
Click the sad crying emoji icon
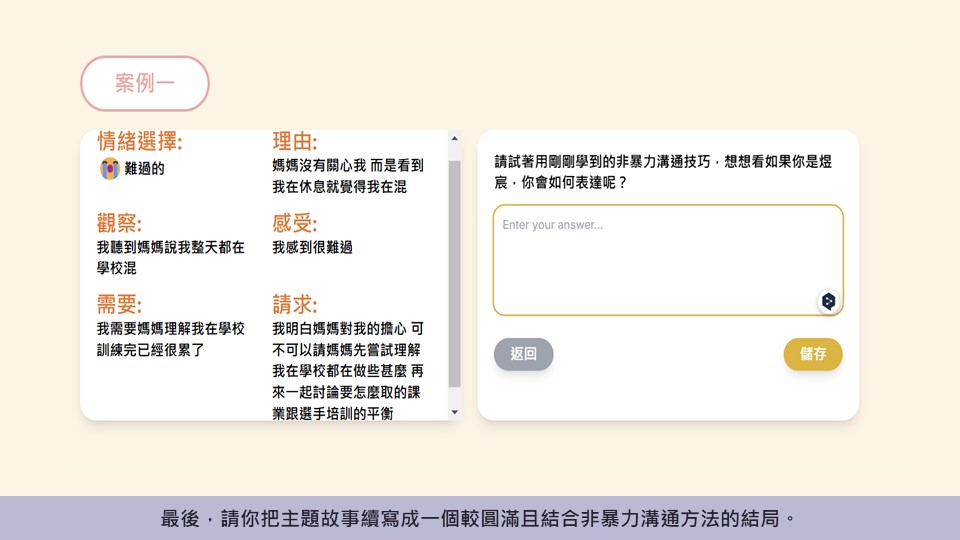[x=109, y=169]
